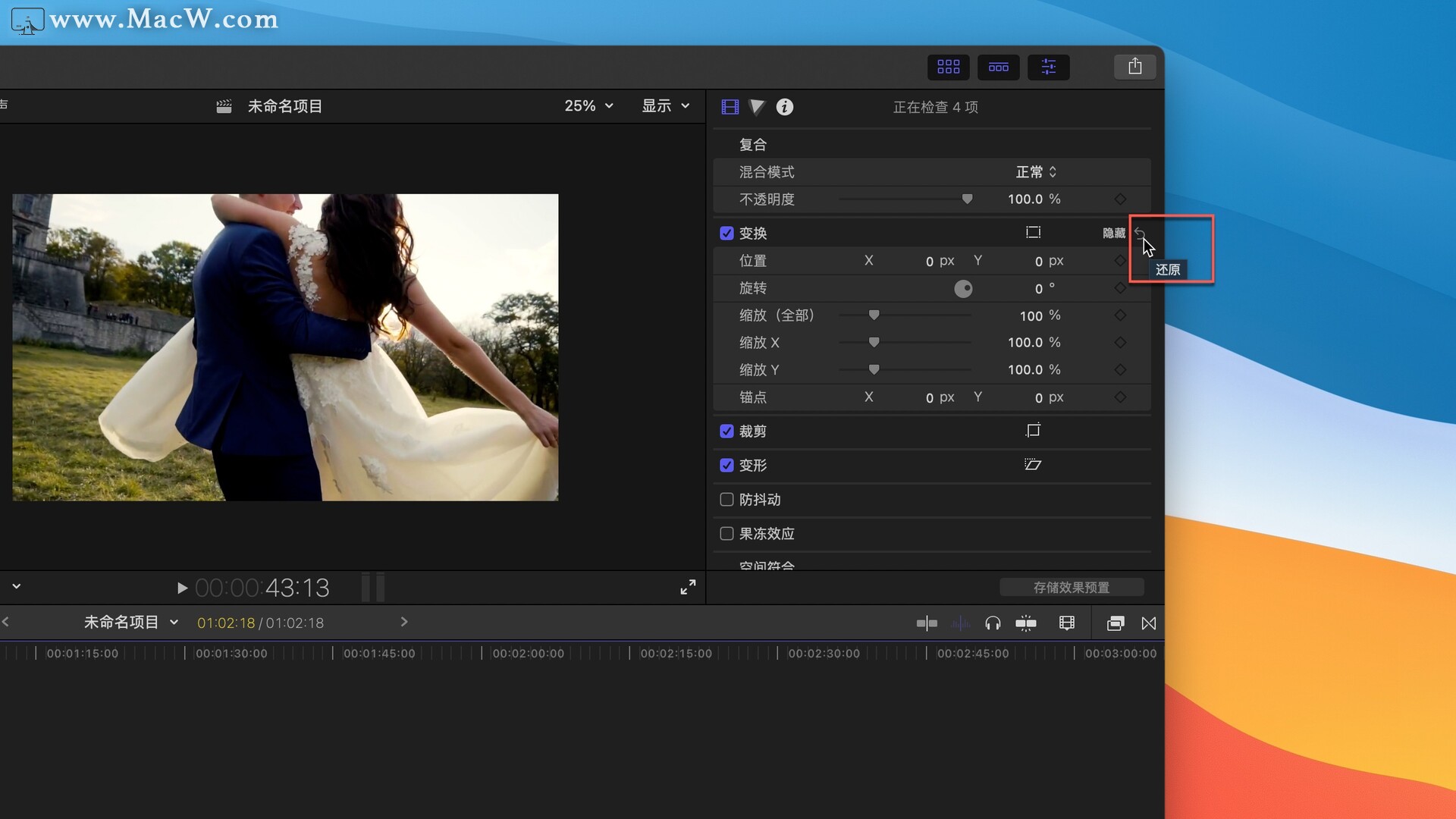1456x819 pixels.
Task: Activate the 变换 onscreen controls icon
Action: (1033, 233)
